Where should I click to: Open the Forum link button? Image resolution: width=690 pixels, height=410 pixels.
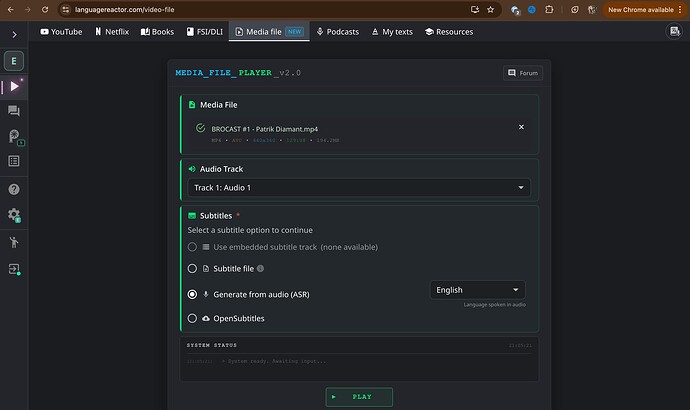tap(523, 73)
